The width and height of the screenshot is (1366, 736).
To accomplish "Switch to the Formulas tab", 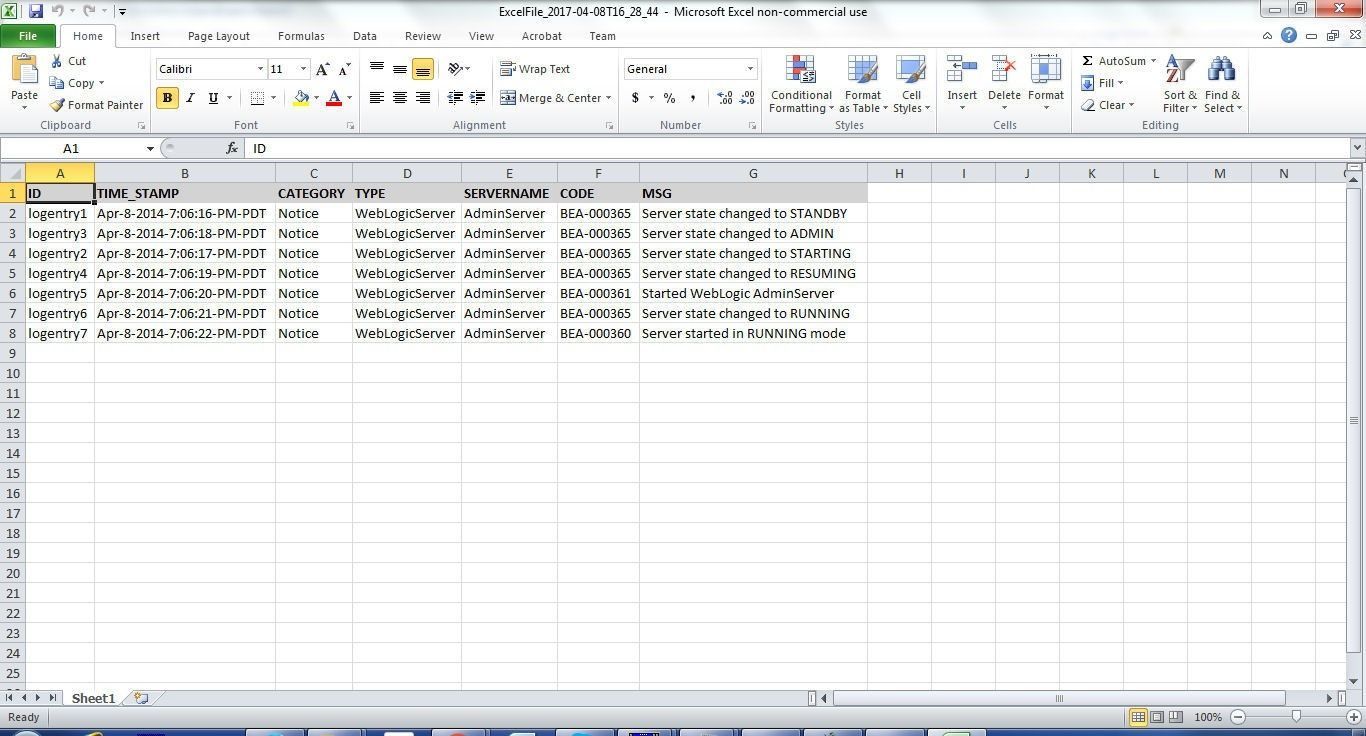I will pyautogui.click(x=301, y=36).
